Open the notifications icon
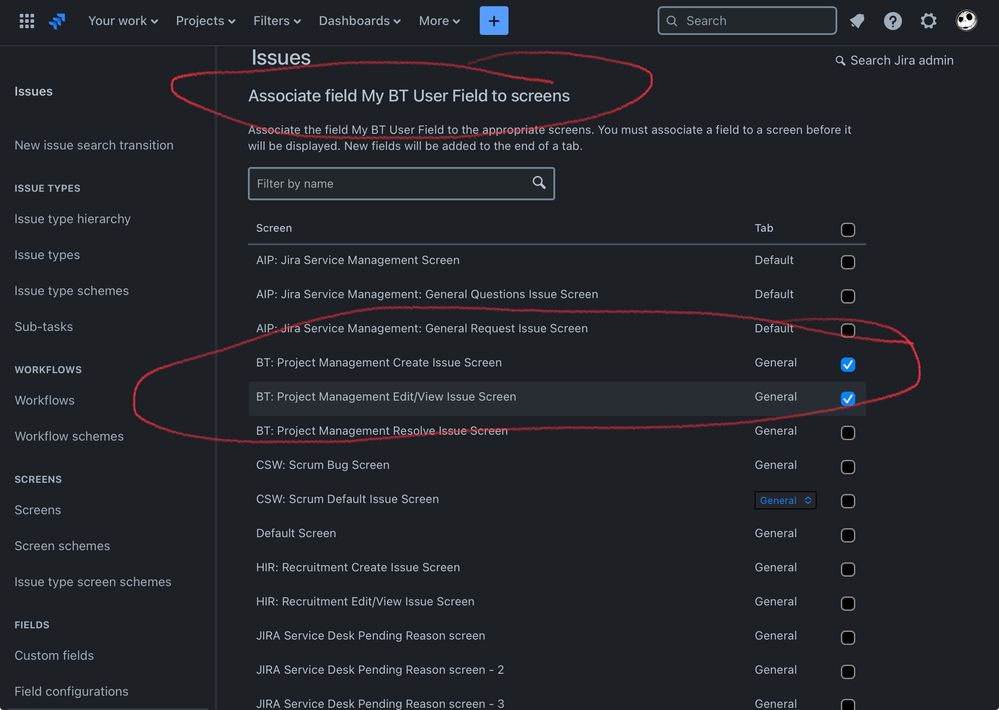This screenshot has height=710, width=999. 857,21
